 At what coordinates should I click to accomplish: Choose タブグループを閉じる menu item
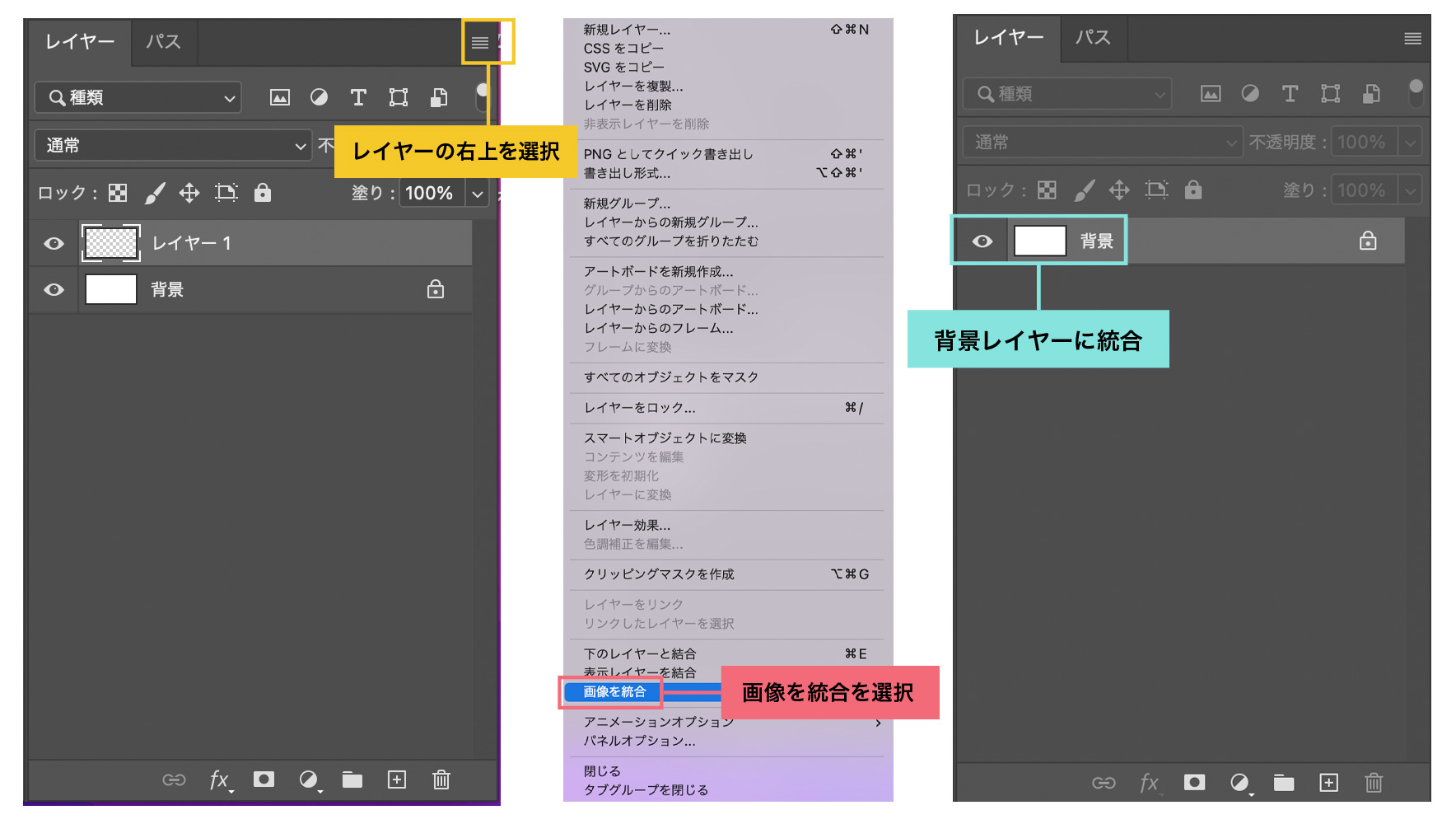point(646,790)
